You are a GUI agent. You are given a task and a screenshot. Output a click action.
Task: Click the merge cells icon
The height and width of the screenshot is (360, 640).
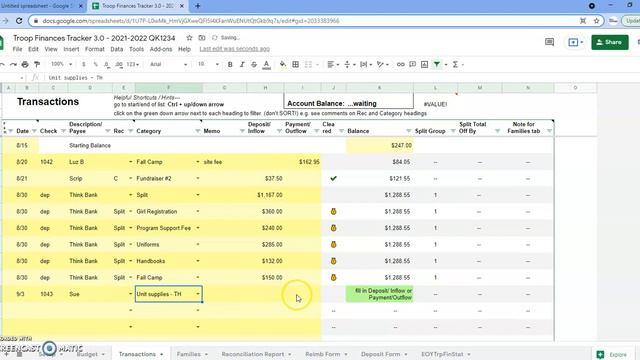coord(309,64)
